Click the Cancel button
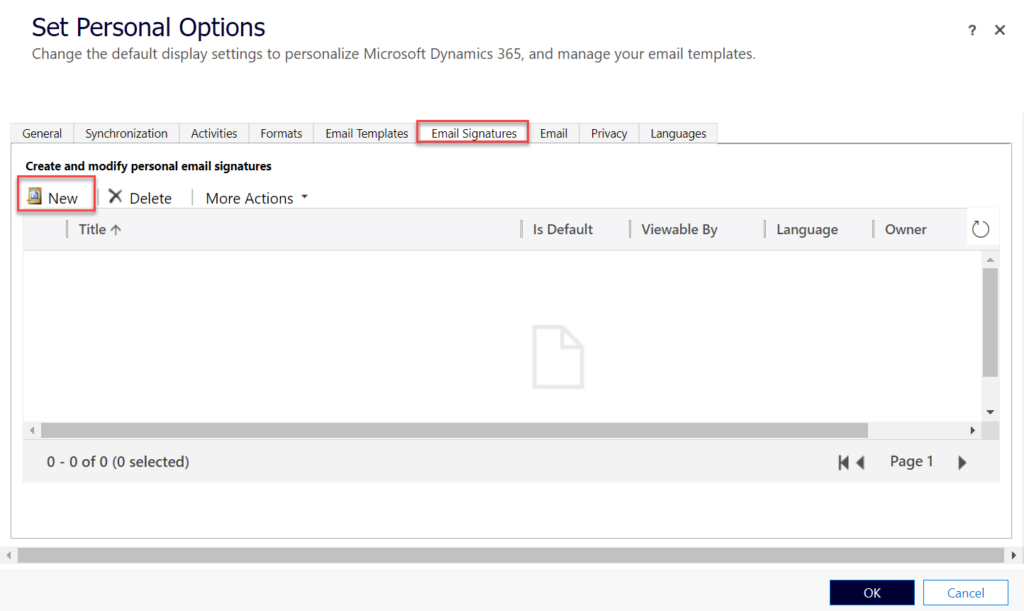Viewport: 1024px width, 611px height. (x=965, y=593)
